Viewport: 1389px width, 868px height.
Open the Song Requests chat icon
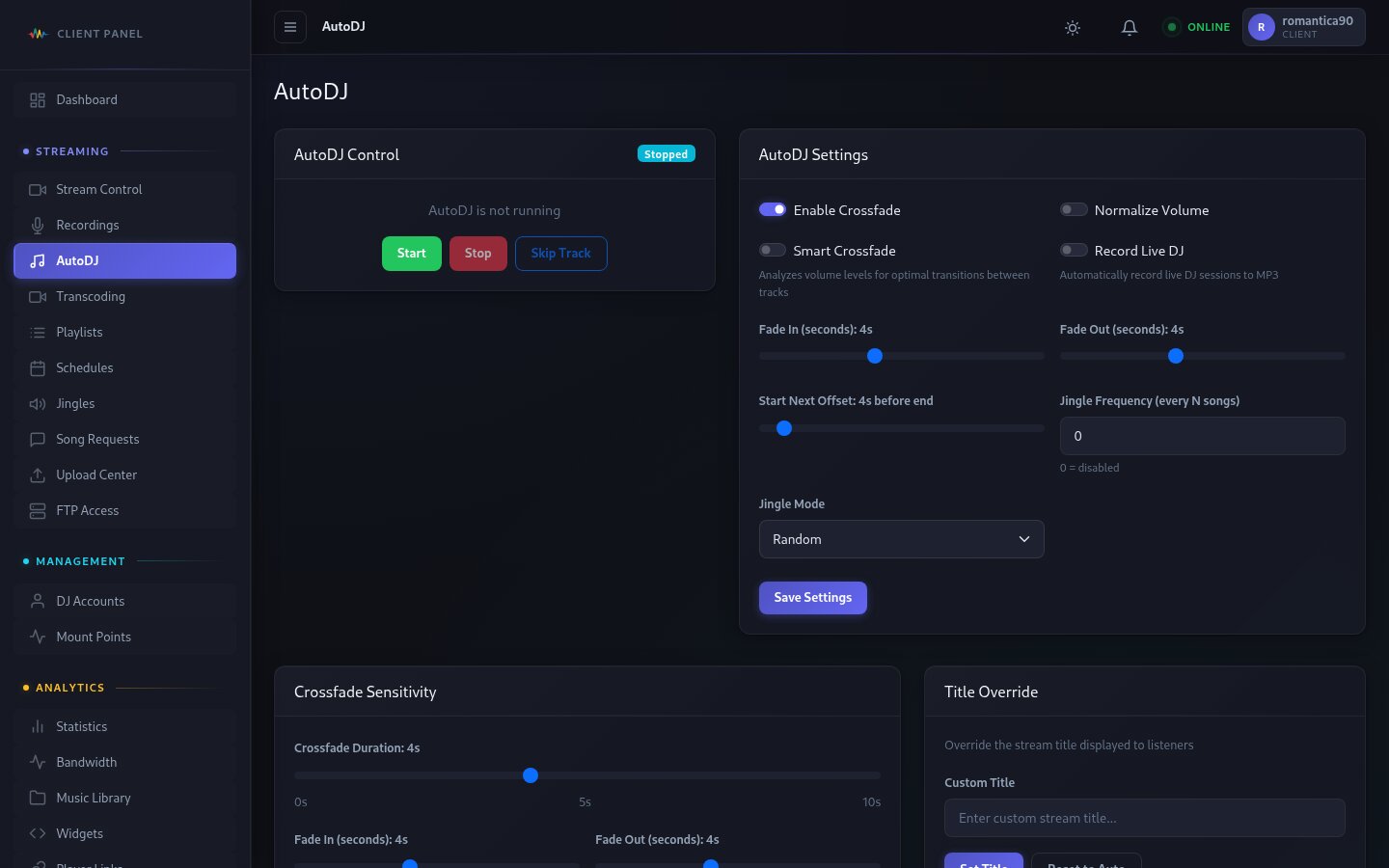point(38,439)
